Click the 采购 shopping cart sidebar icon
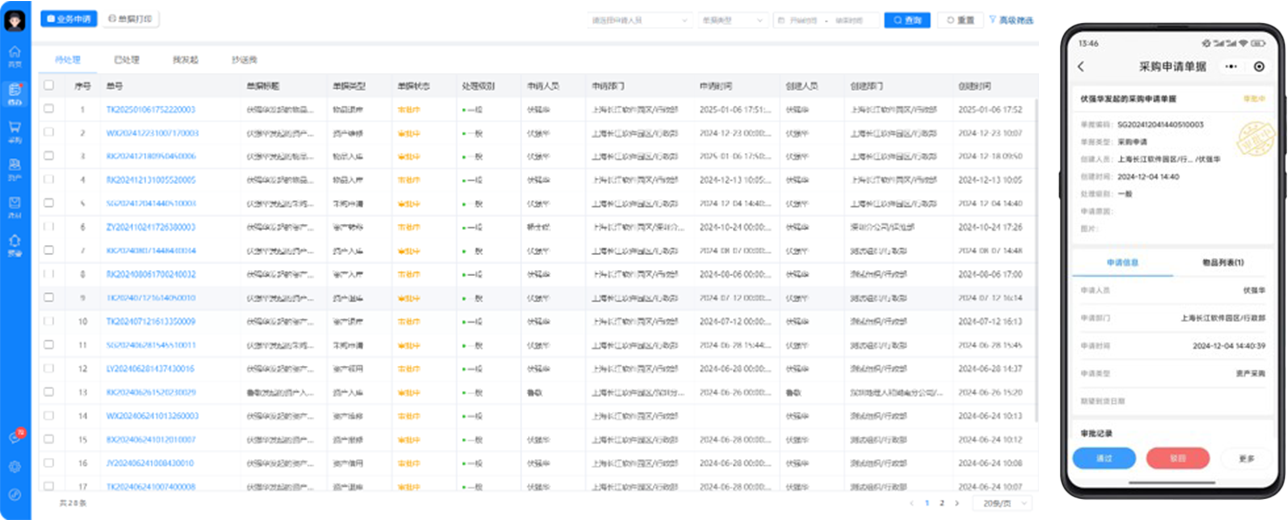This screenshot has width=1288, height=522. point(15,129)
